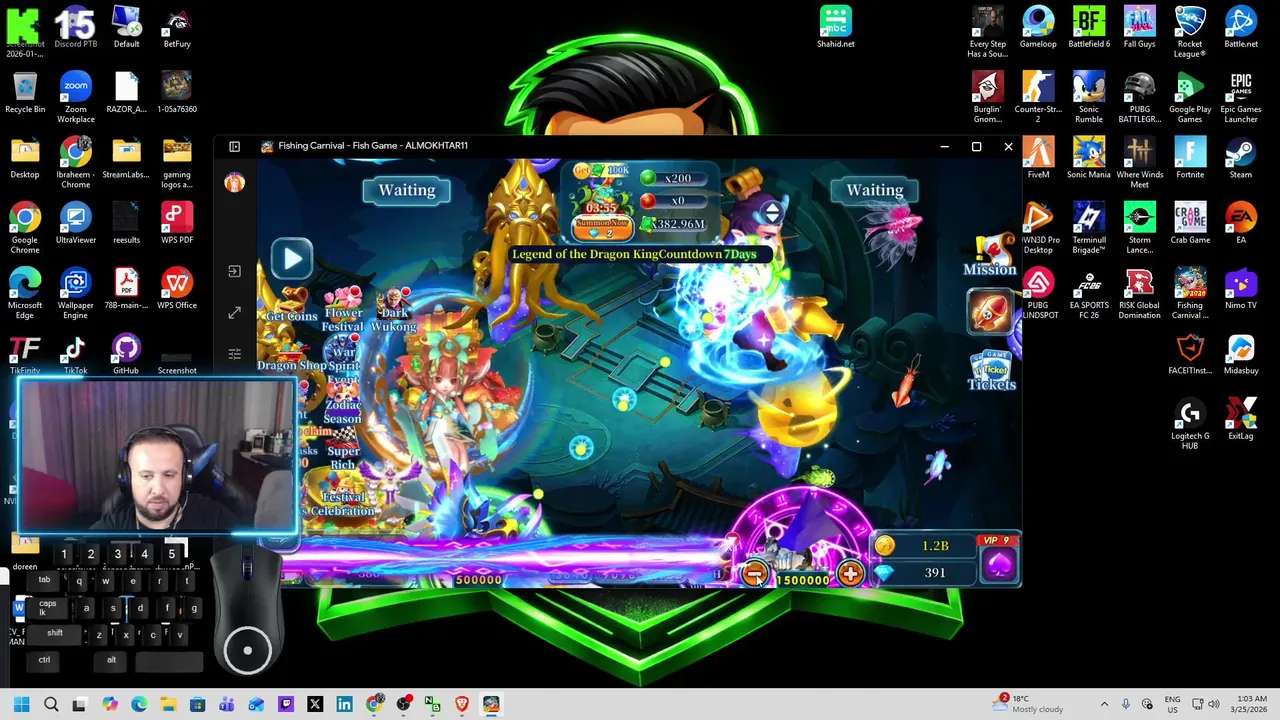The width and height of the screenshot is (1280, 720).
Task: Open the Twitch app in the taskbar
Action: [286, 704]
